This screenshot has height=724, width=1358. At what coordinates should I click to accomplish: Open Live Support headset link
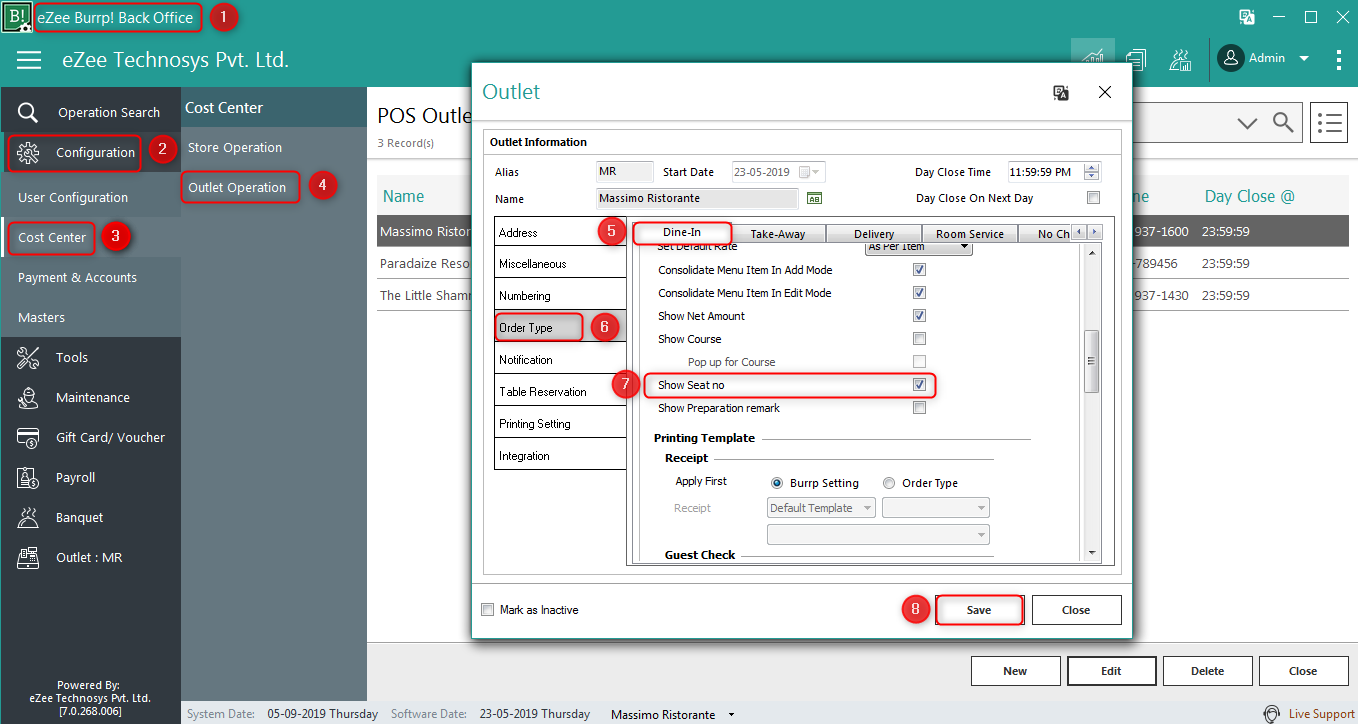pyautogui.click(x=1309, y=714)
